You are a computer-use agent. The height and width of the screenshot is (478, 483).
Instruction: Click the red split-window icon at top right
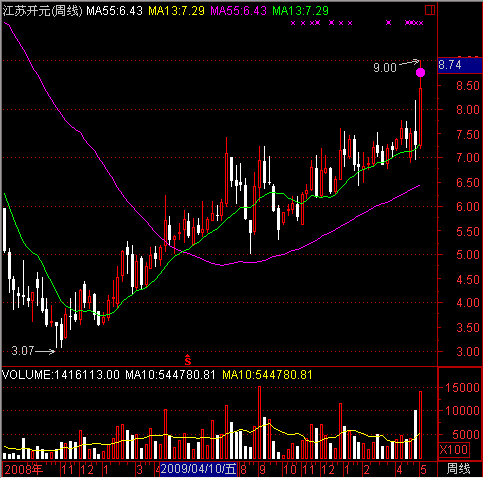coord(430,10)
